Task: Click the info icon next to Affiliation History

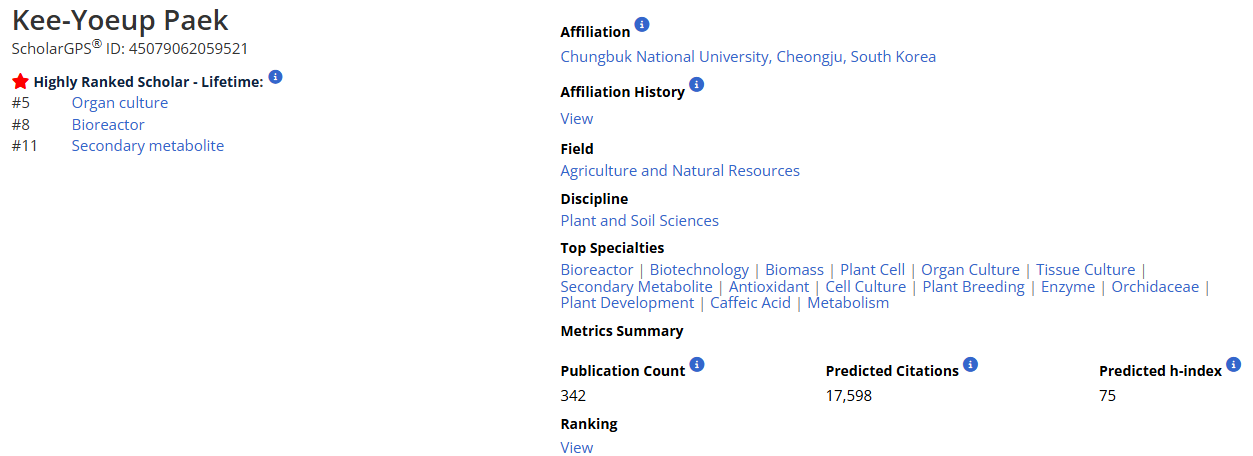Action: point(697,85)
